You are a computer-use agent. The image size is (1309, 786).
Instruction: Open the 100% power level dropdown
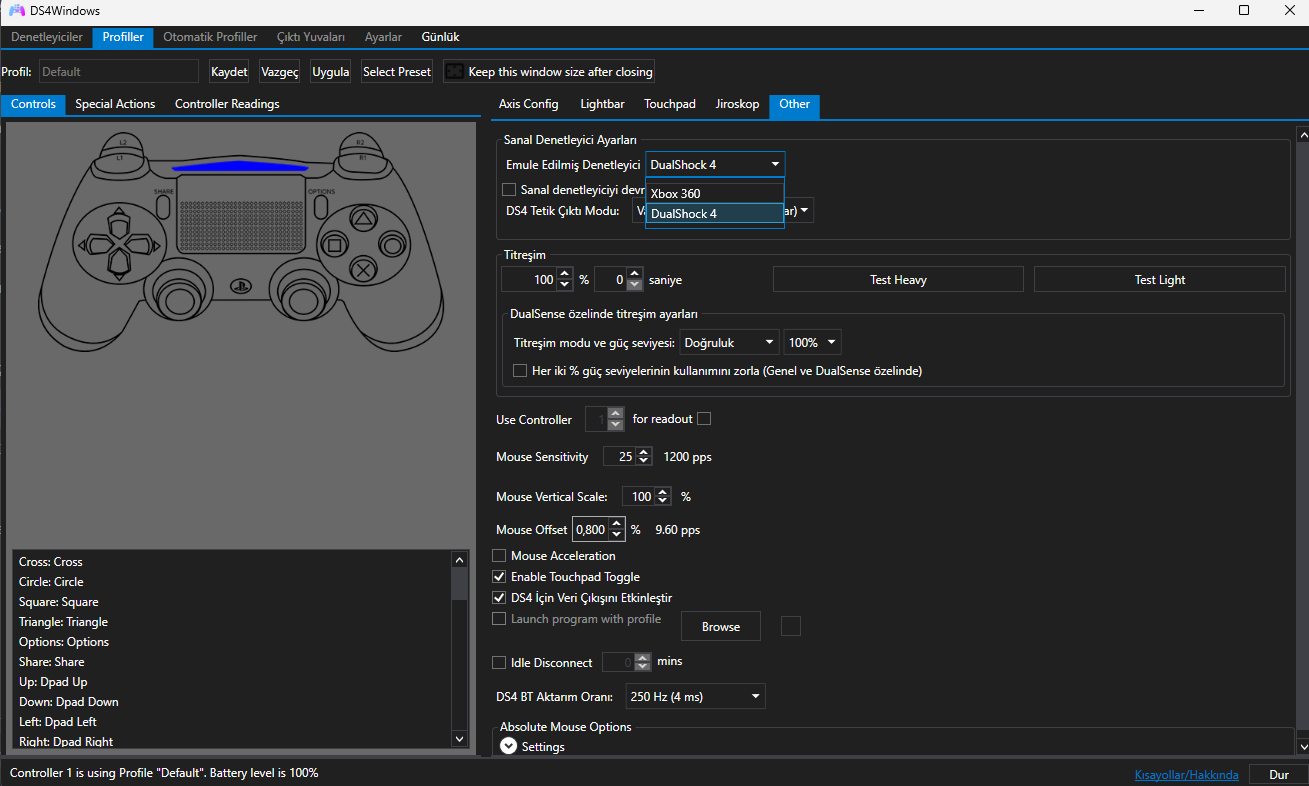(812, 342)
